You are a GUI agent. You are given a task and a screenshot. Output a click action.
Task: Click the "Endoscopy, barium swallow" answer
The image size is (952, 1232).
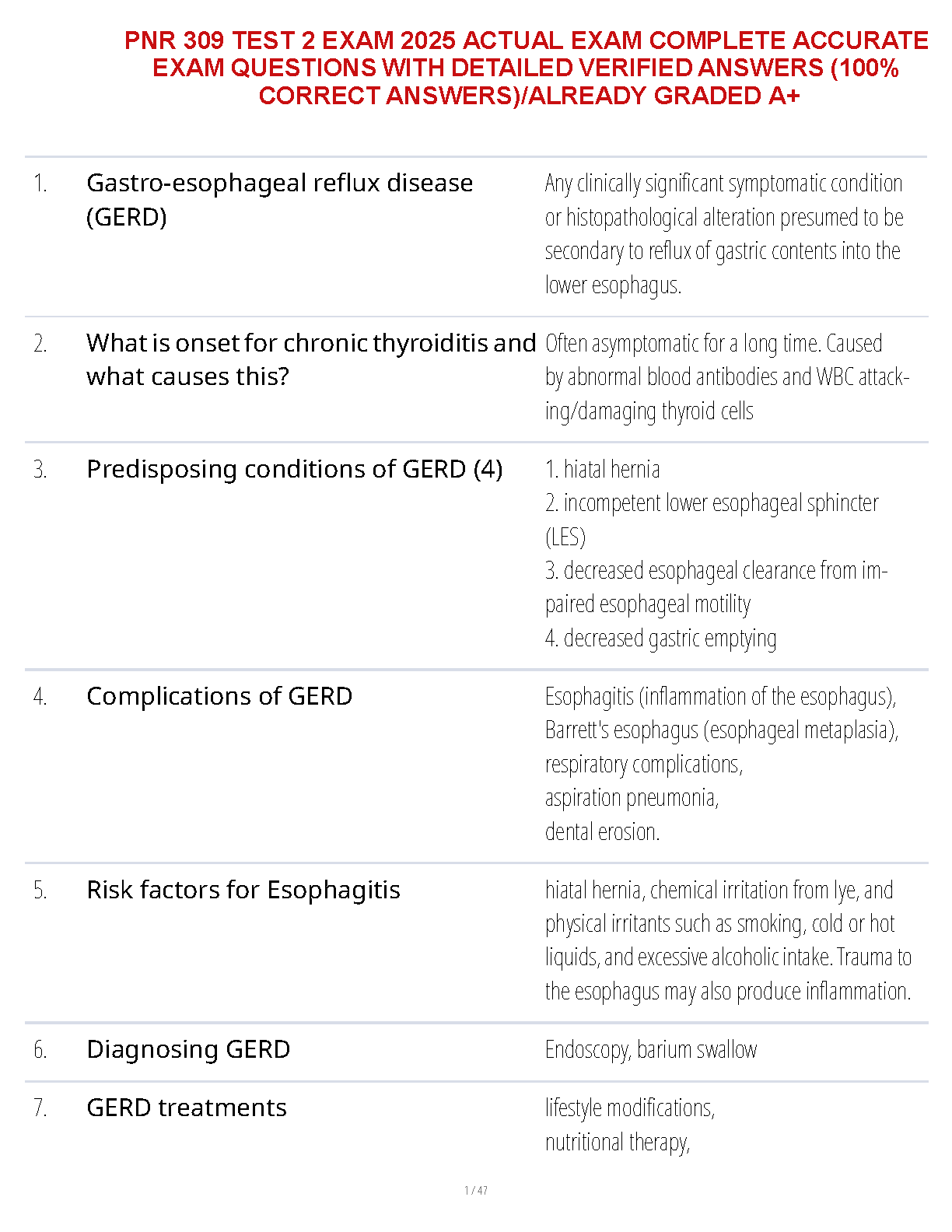(x=651, y=1050)
